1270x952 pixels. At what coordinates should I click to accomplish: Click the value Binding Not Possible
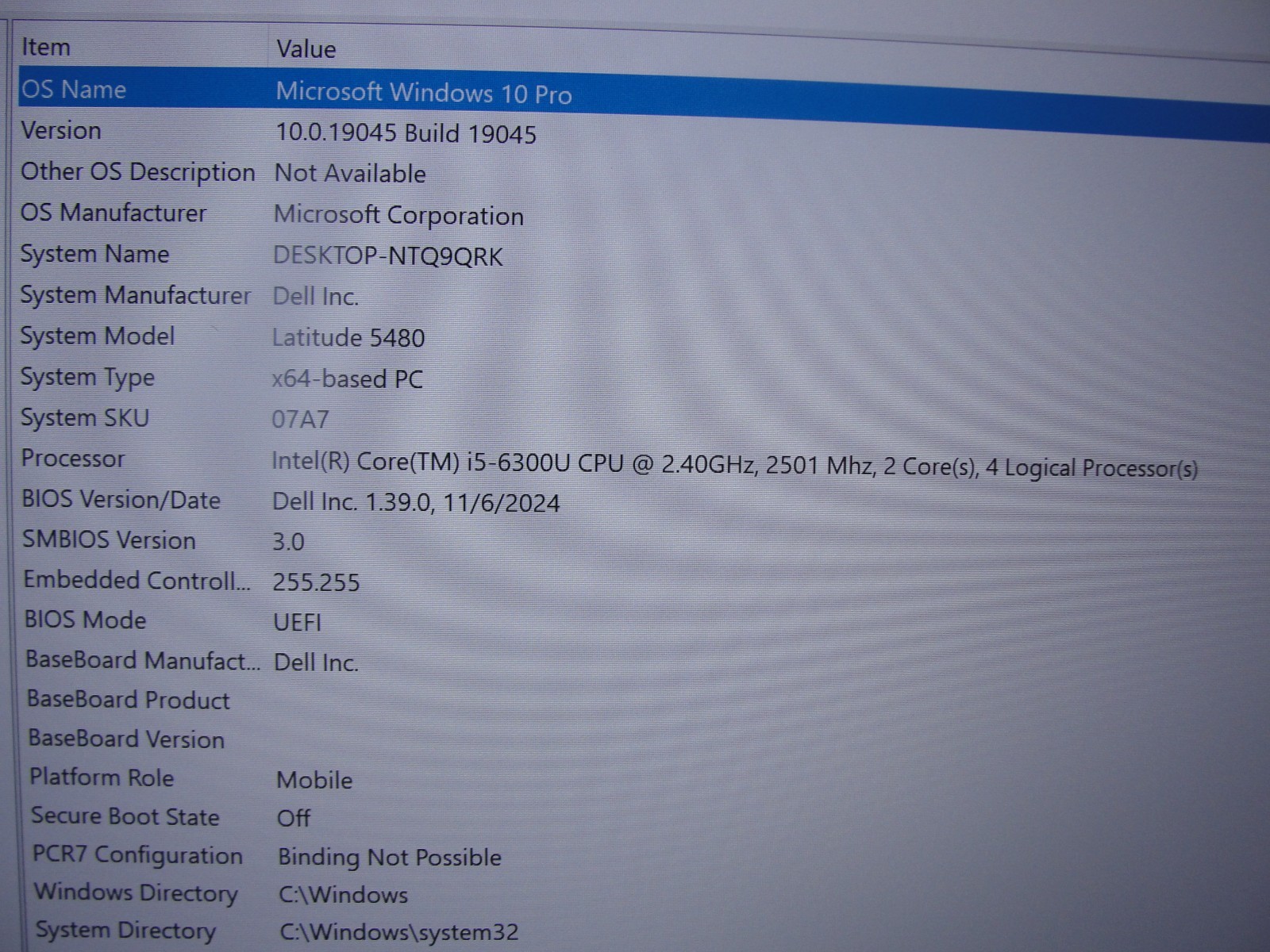pyautogui.click(x=389, y=858)
